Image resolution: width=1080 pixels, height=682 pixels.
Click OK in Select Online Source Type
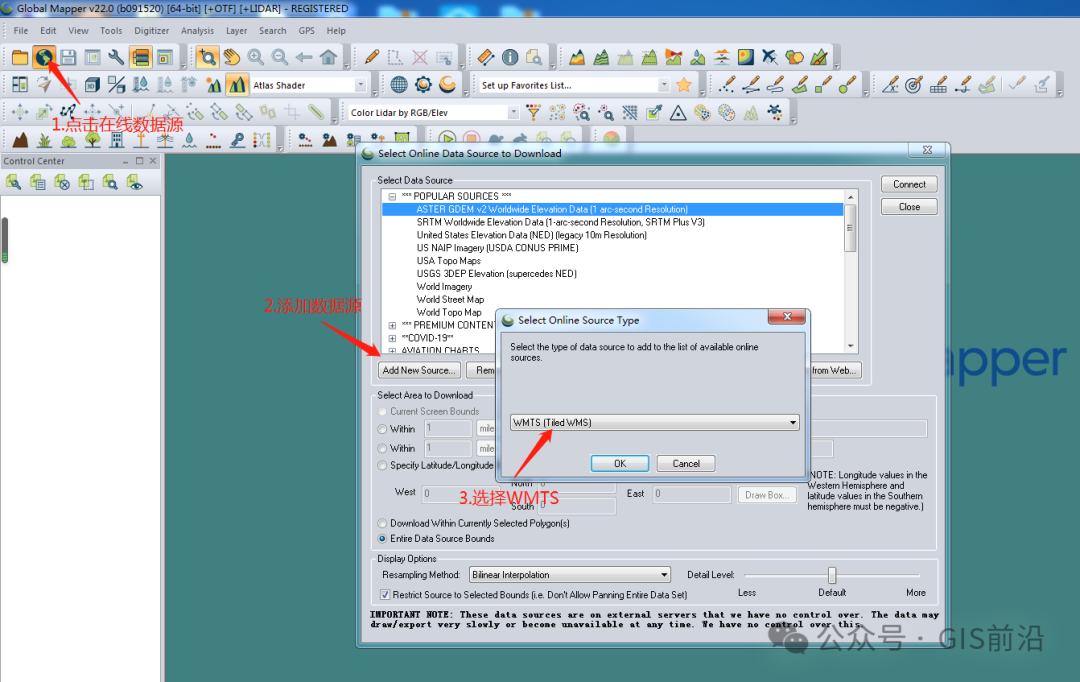[x=620, y=464]
